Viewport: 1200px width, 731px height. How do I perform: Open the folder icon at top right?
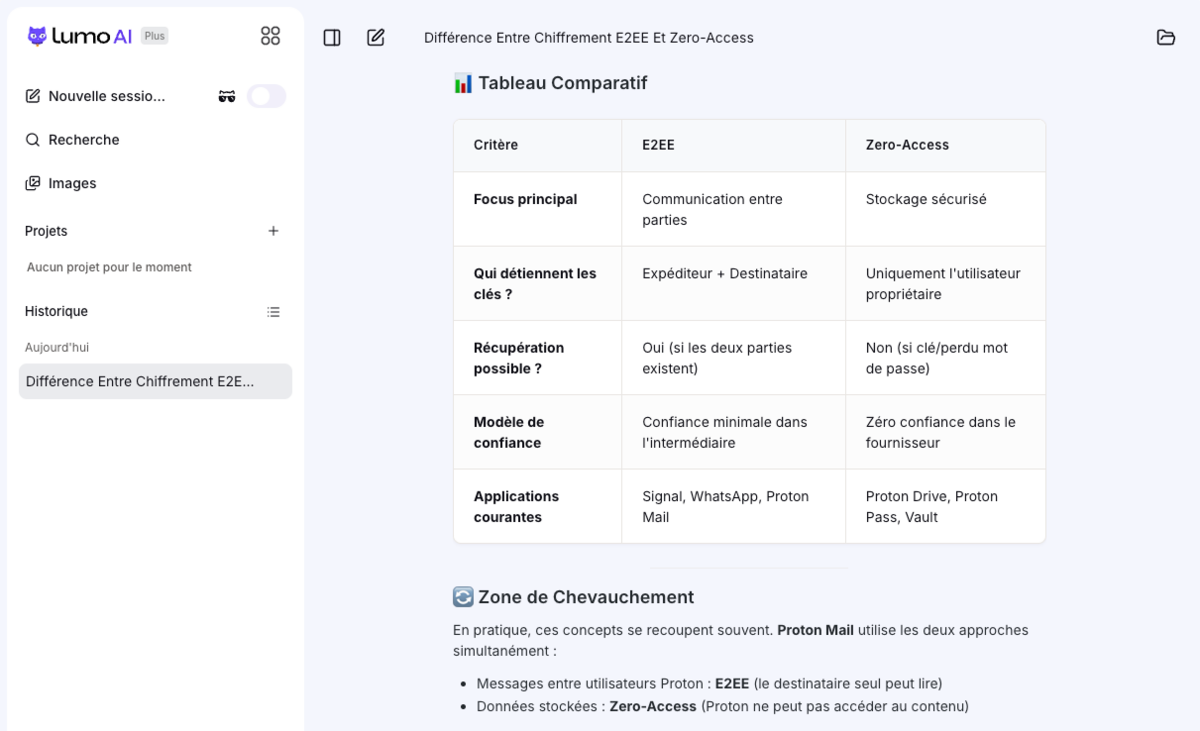(x=1166, y=37)
